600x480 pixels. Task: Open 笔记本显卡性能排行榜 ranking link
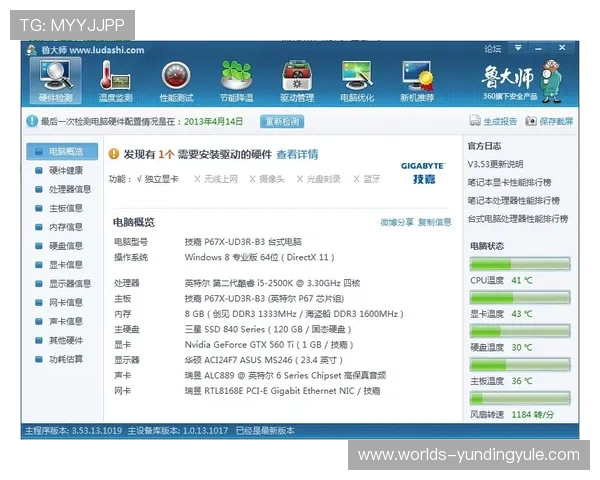click(x=509, y=182)
